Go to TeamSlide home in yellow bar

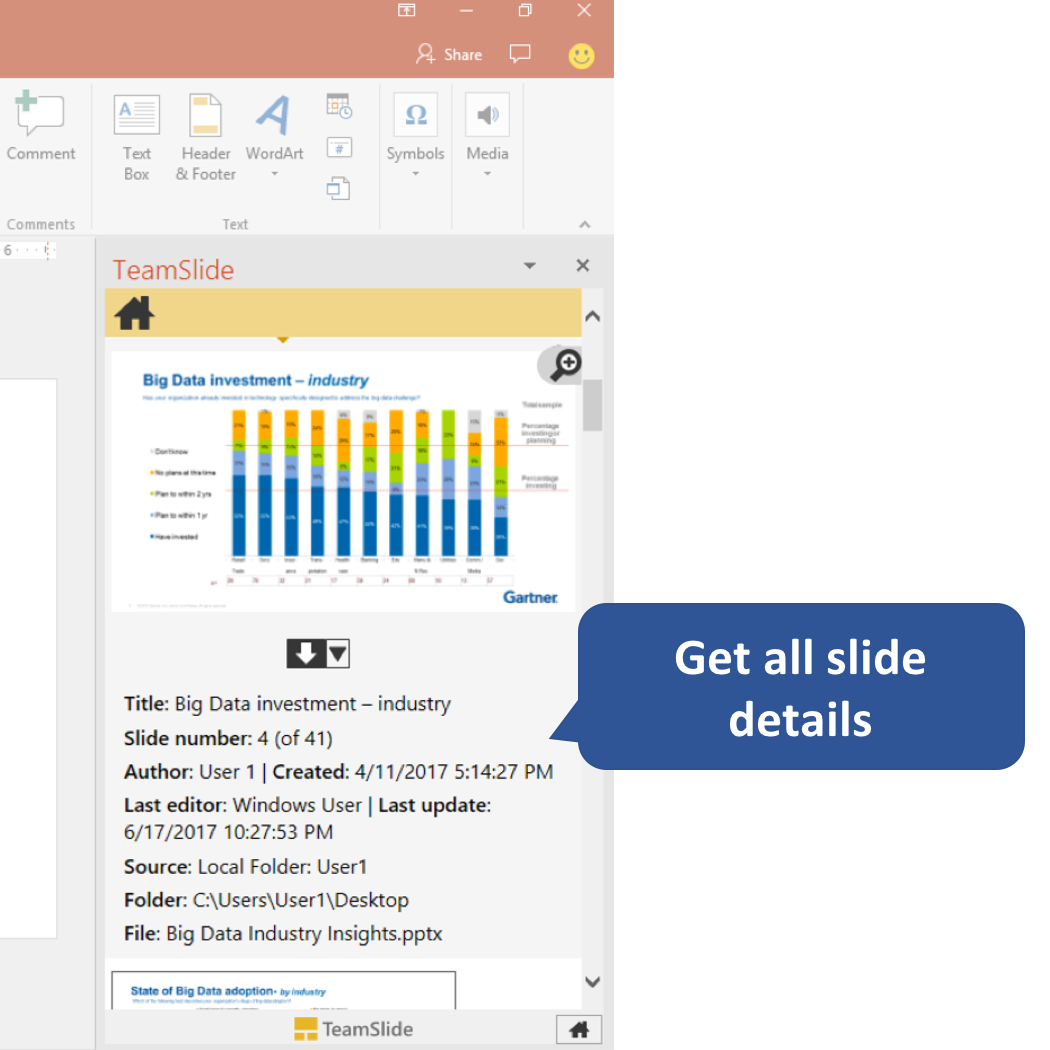click(134, 313)
